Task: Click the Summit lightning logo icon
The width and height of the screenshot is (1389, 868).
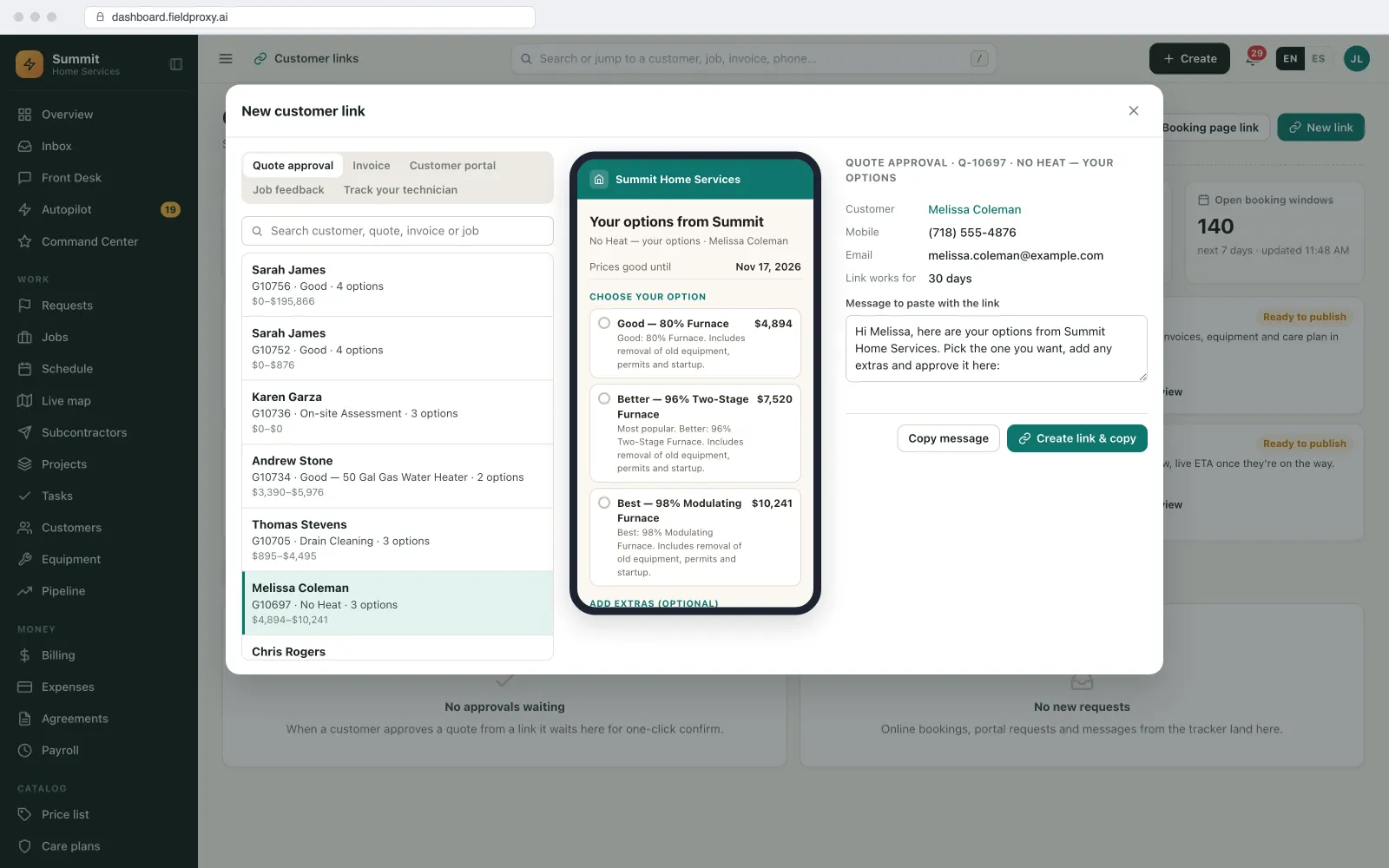Action: 30,64
